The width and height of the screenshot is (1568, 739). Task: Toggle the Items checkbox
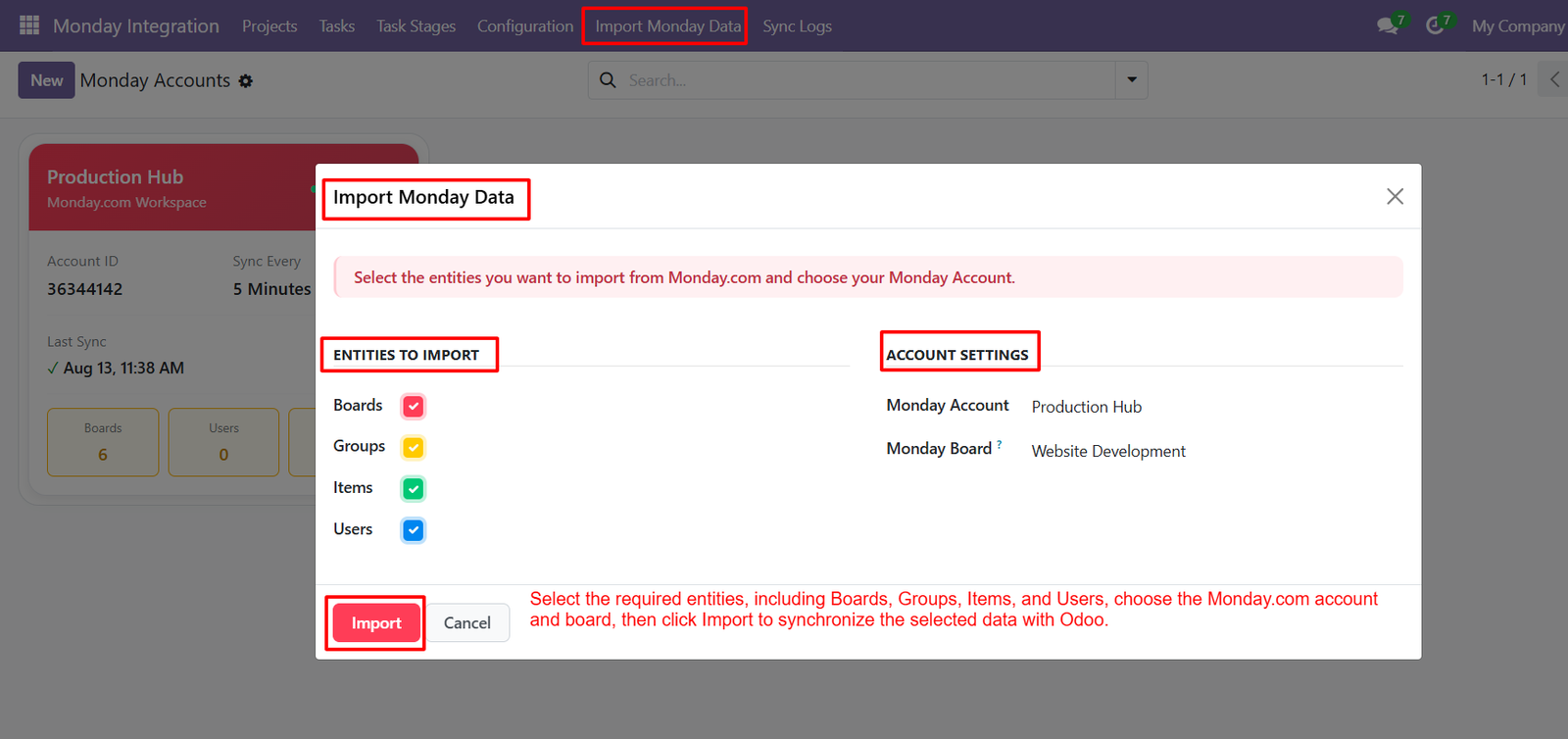point(414,488)
